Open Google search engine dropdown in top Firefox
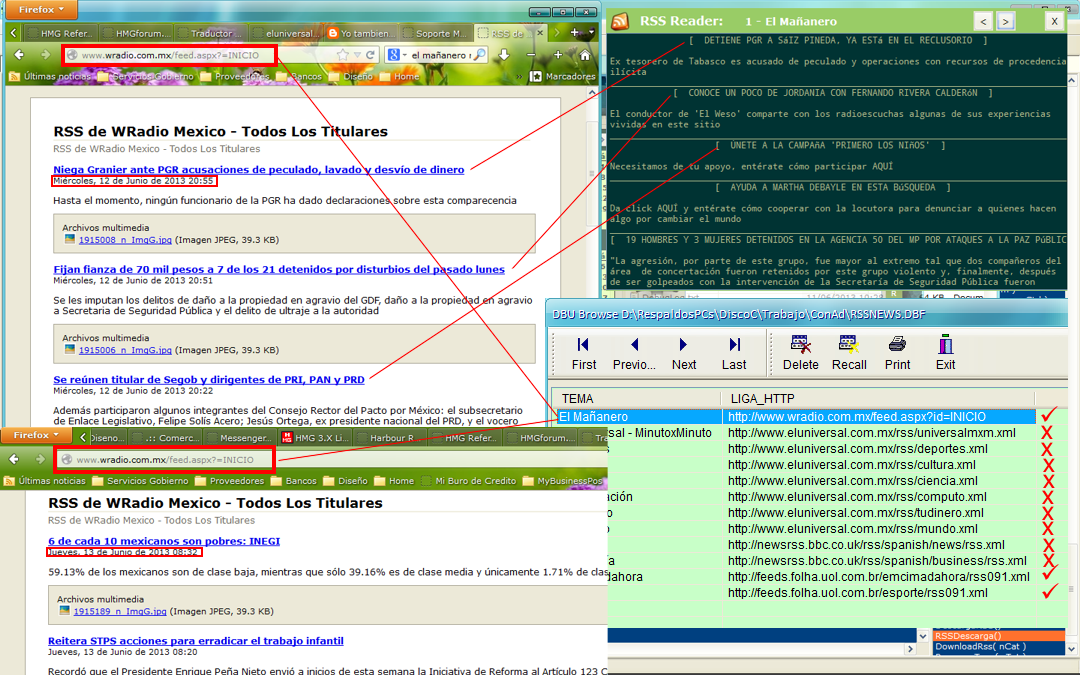 [404, 54]
